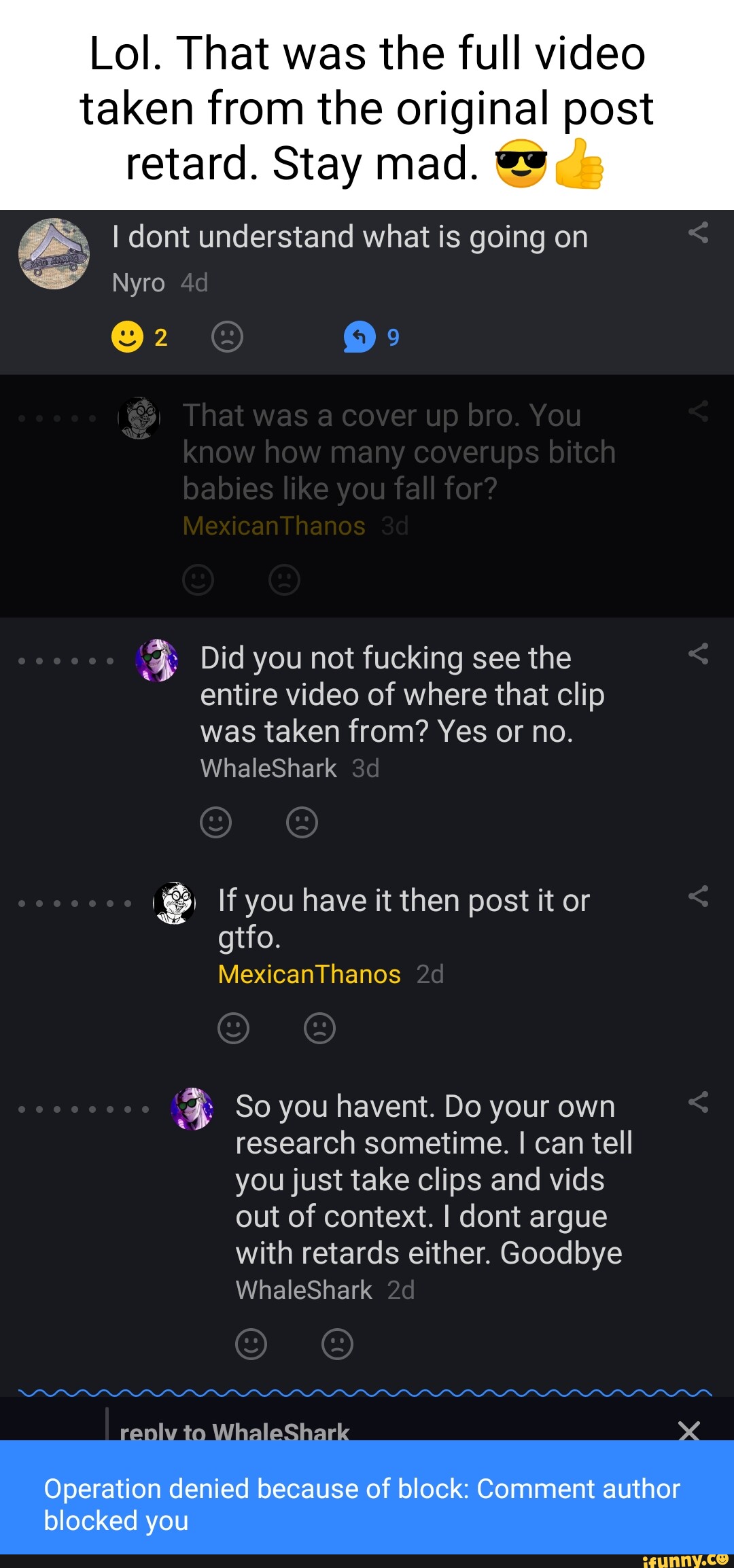Dismiss the reply box with the X
Image resolution: width=734 pixels, height=1568 pixels.
689,1431
